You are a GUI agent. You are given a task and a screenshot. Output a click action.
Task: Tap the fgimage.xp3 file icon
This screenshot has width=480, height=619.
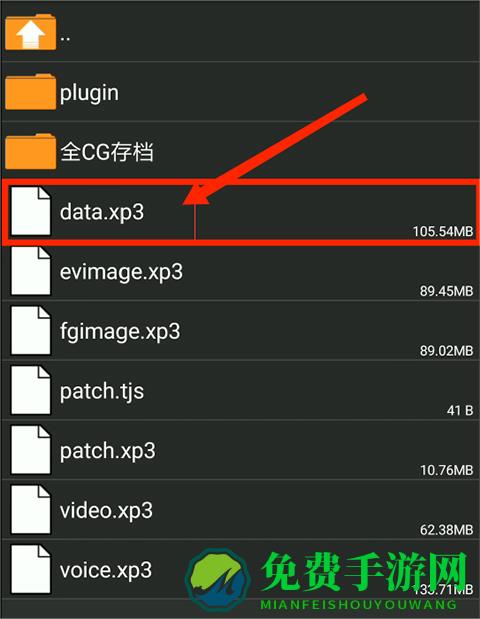coord(31,330)
